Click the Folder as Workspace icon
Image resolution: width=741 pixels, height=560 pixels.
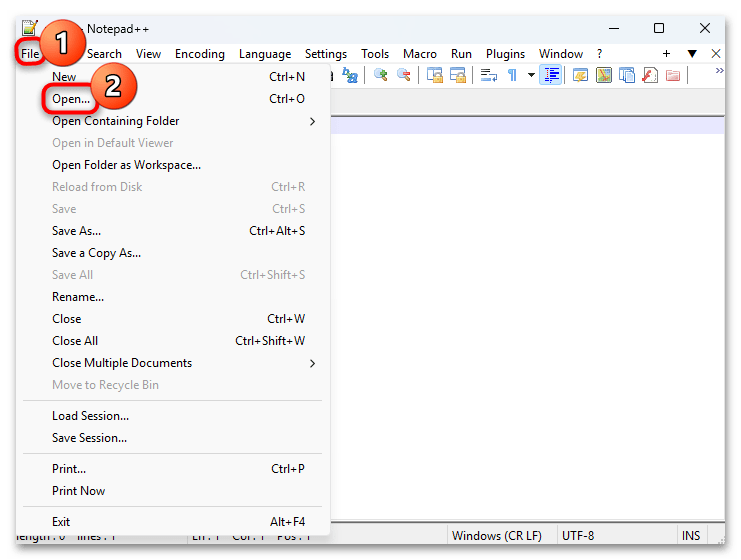tap(673, 75)
